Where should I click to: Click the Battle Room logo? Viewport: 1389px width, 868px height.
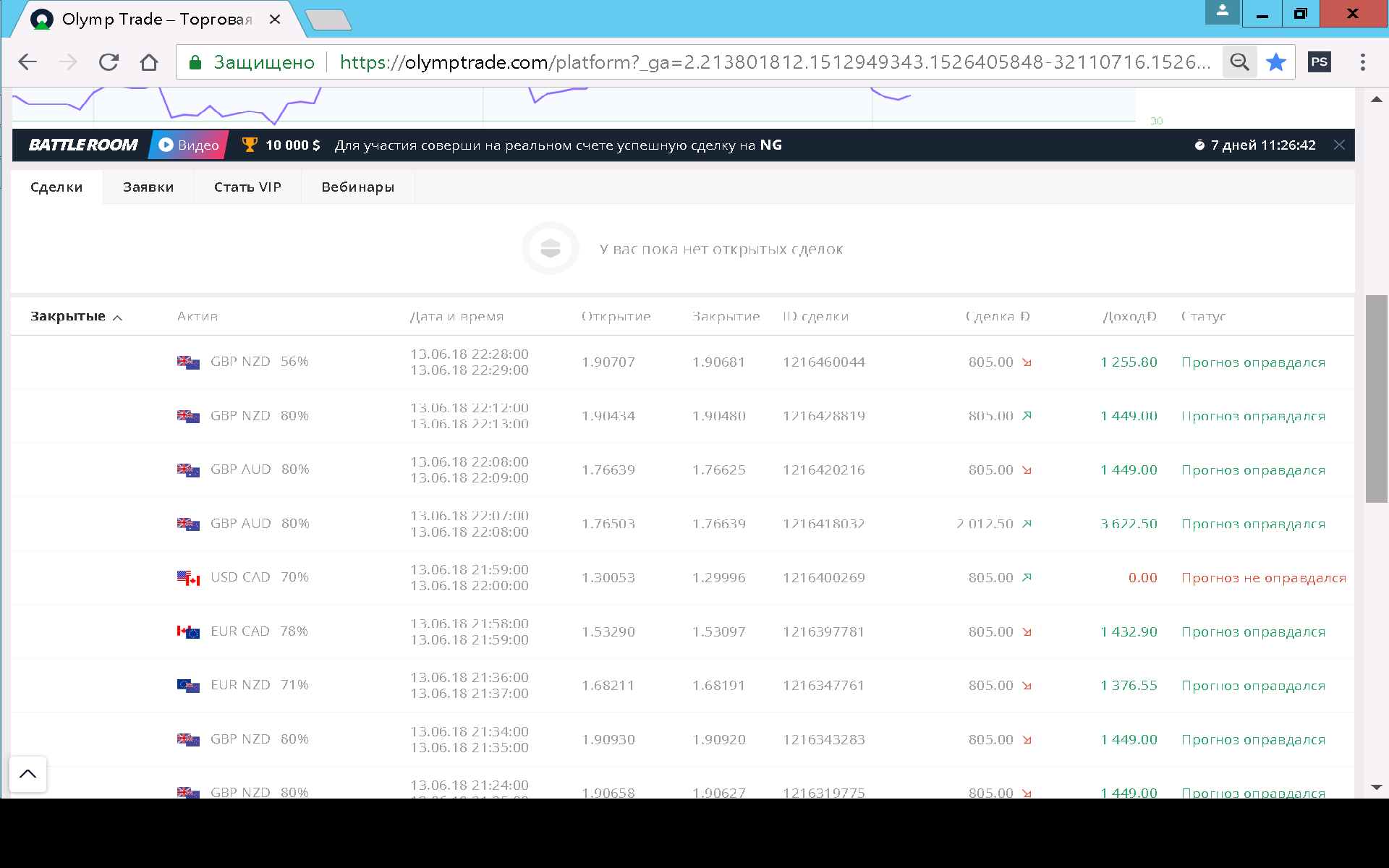(x=83, y=145)
